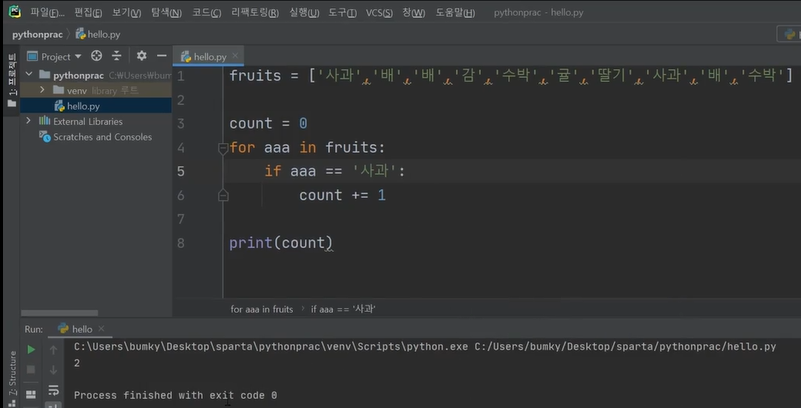Click the pythonprac folder icon in tree
Screen dimensions: 801x408
point(45,75)
